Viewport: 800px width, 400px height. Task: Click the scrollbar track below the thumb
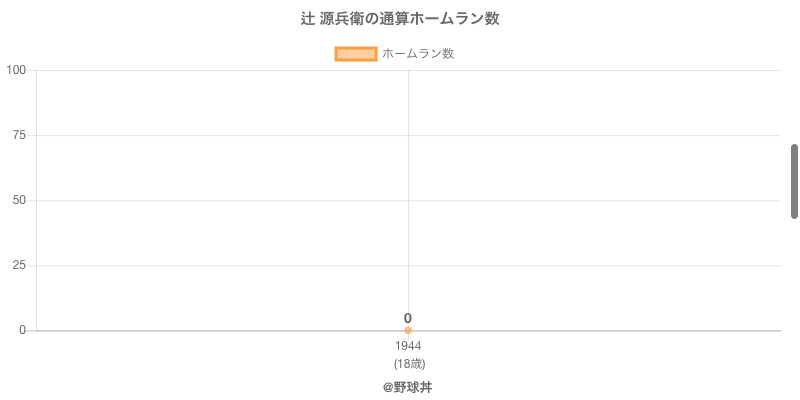click(795, 300)
